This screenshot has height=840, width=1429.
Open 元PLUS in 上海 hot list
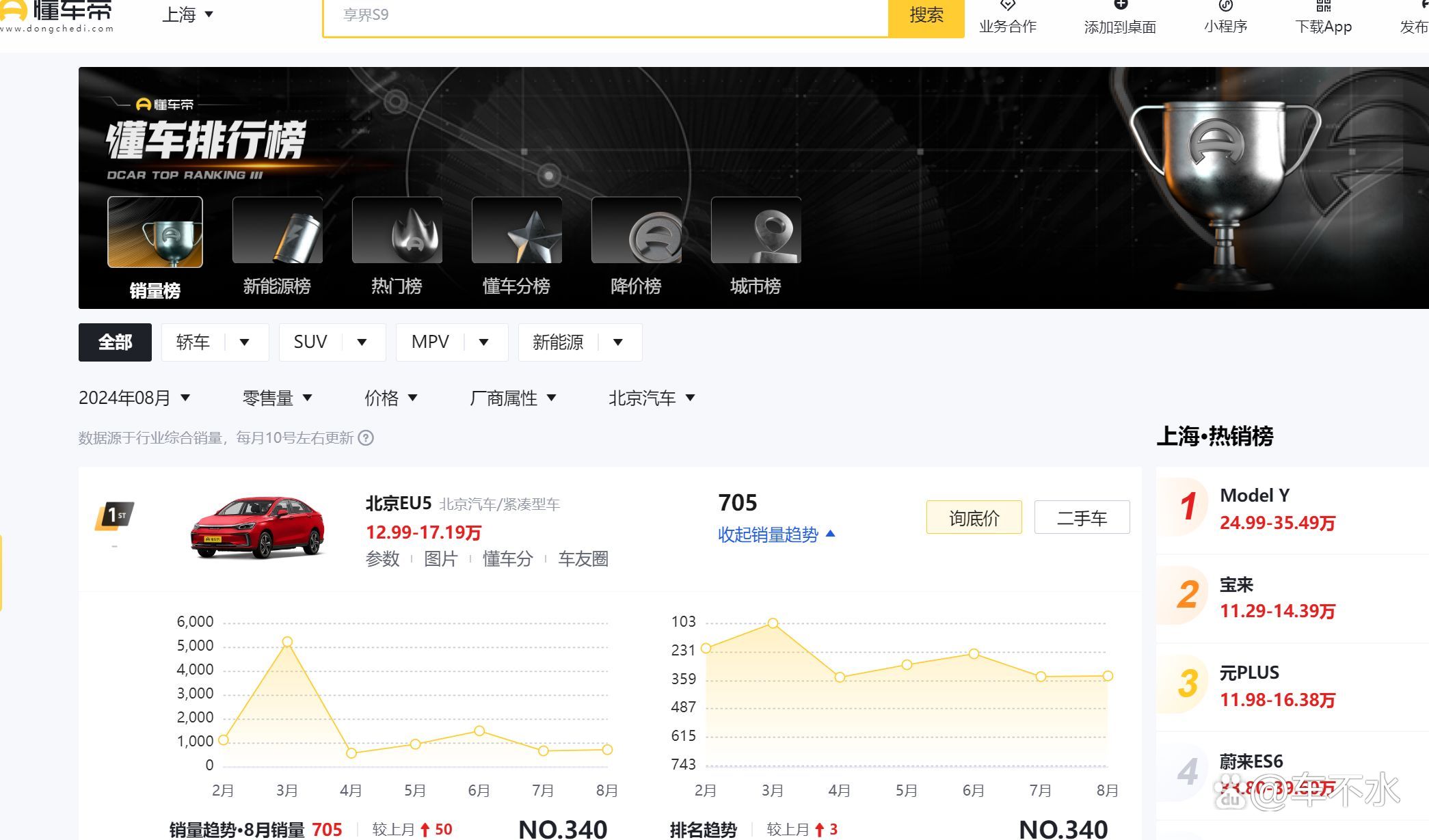[x=1250, y=673]
